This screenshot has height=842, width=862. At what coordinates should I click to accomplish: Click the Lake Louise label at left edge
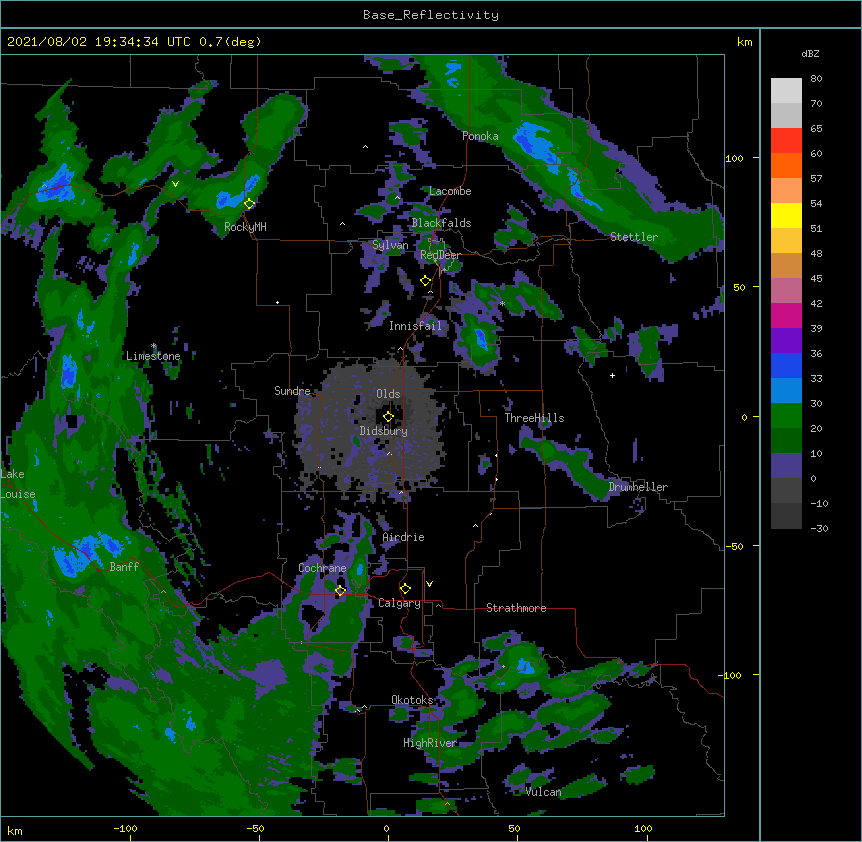(x=18, y=484)
